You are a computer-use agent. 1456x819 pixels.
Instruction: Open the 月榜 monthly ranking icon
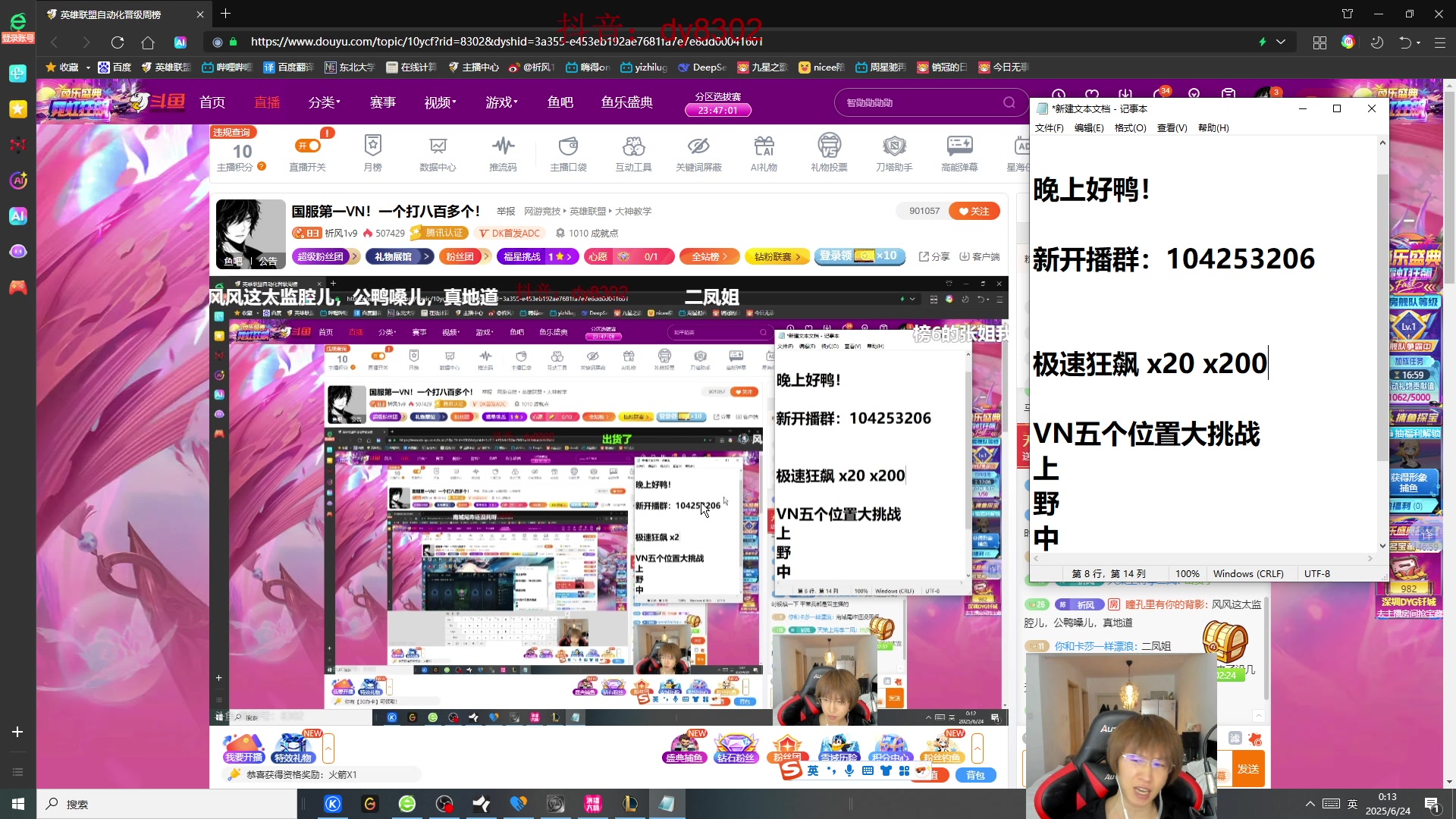[x=372, y=152]
